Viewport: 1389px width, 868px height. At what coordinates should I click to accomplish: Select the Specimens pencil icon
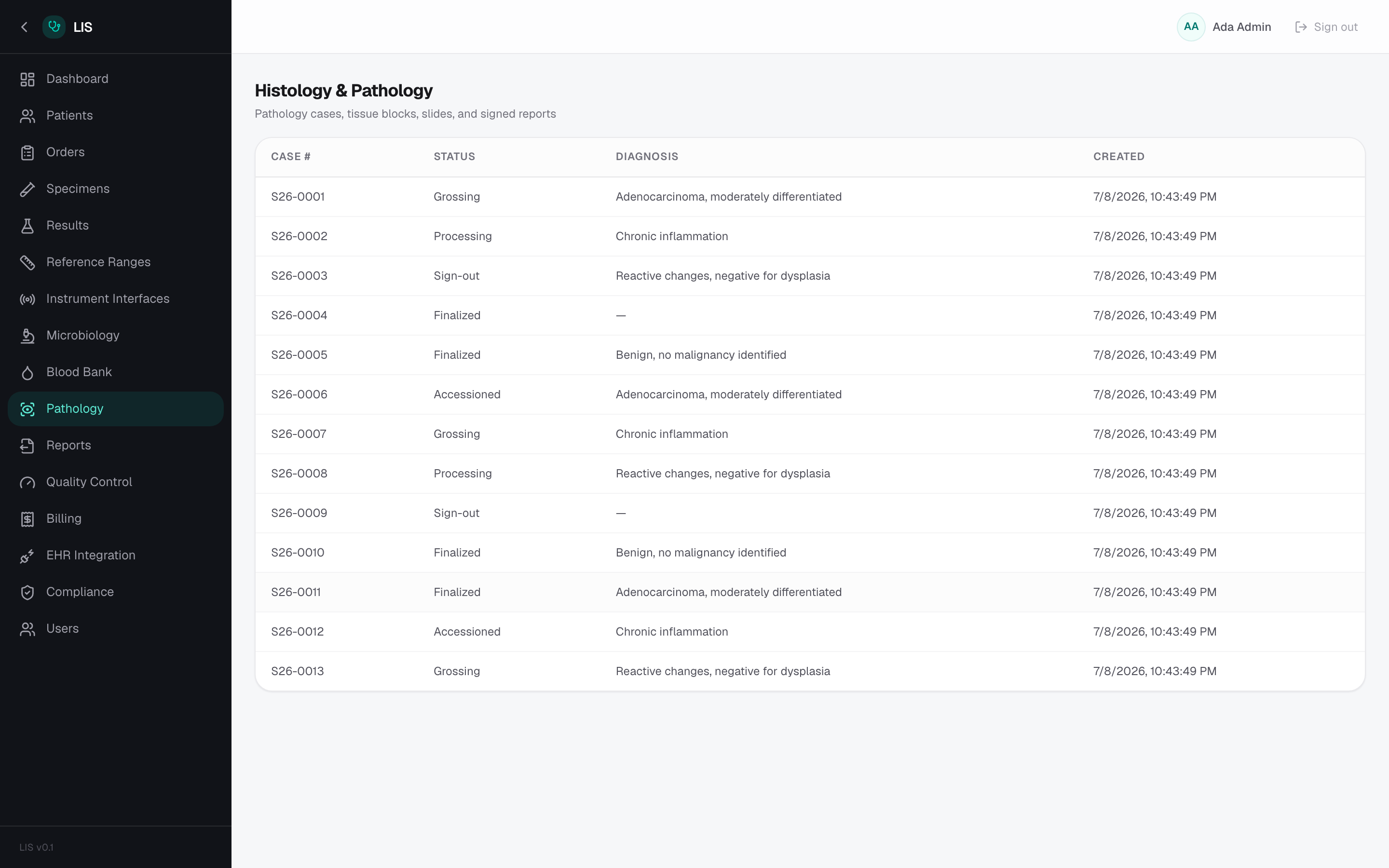(x=27, y=189)
